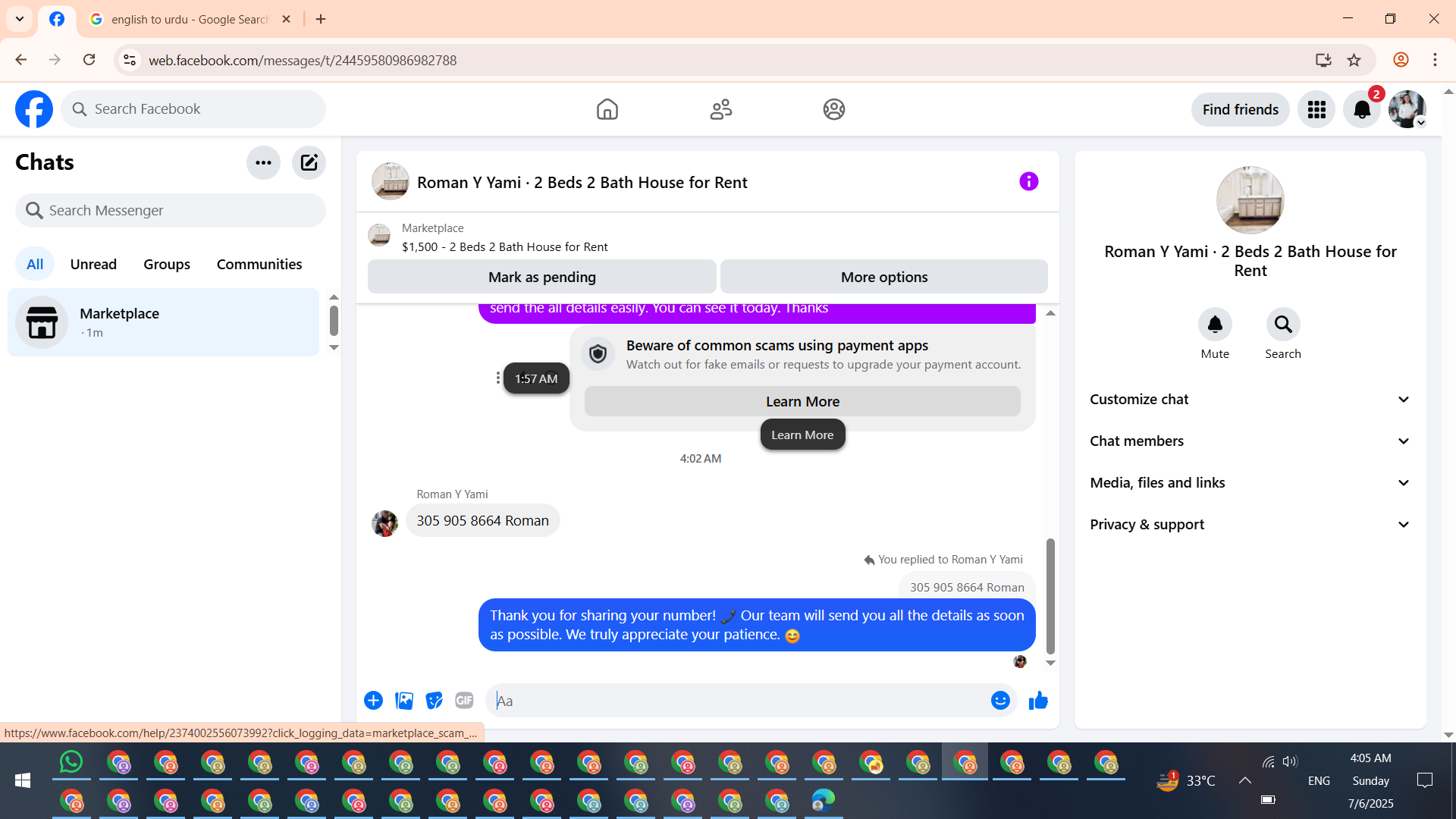Screen dimensions: 1456x819
Task: Expand the Chat members section
Action: [x=1250, y=441]
